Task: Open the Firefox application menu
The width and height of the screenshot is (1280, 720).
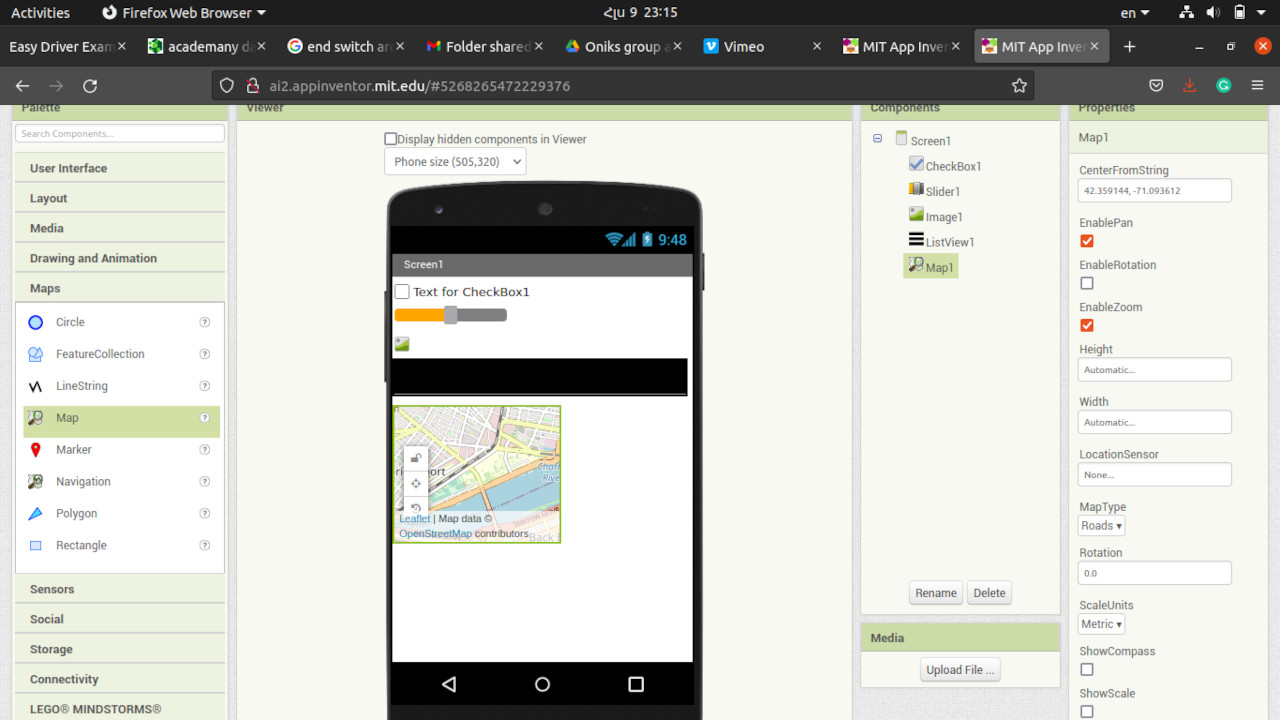Action: pyautogui.click(x=1257, y=86)
